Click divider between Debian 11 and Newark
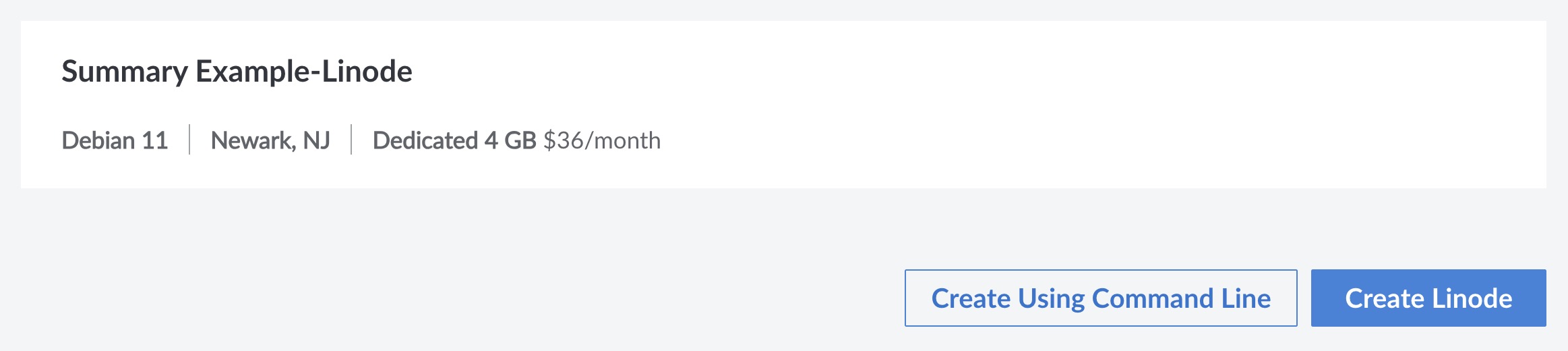1568x351 pixels. (x=189, y=140)
